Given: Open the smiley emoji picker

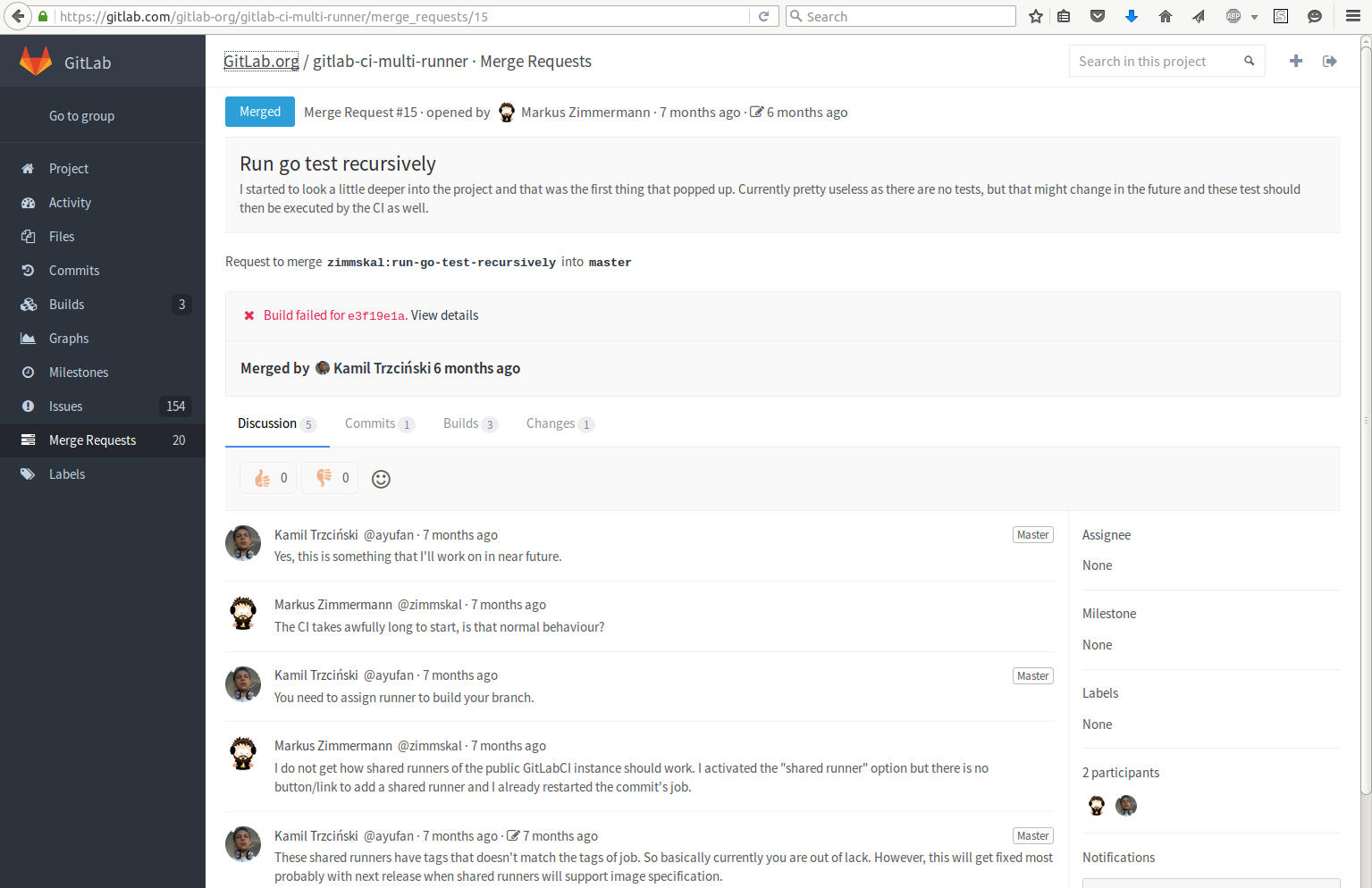Looking at the screenshot, I should (381, 479).
